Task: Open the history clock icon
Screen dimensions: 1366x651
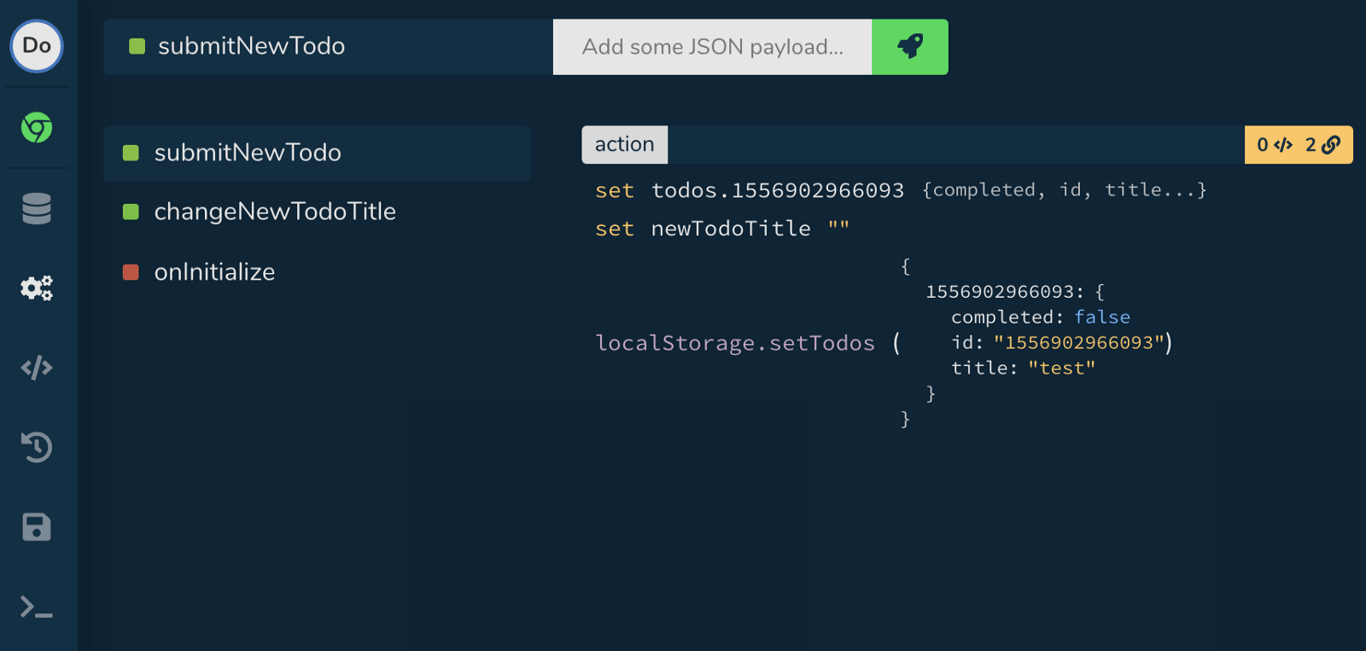Action: (37, 447)
